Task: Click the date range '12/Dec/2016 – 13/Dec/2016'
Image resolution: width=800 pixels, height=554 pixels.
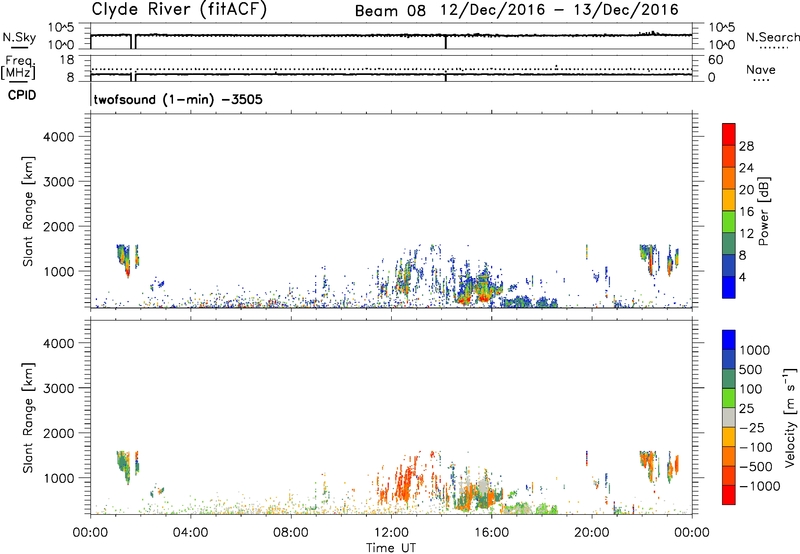Action: click(559, 10)
